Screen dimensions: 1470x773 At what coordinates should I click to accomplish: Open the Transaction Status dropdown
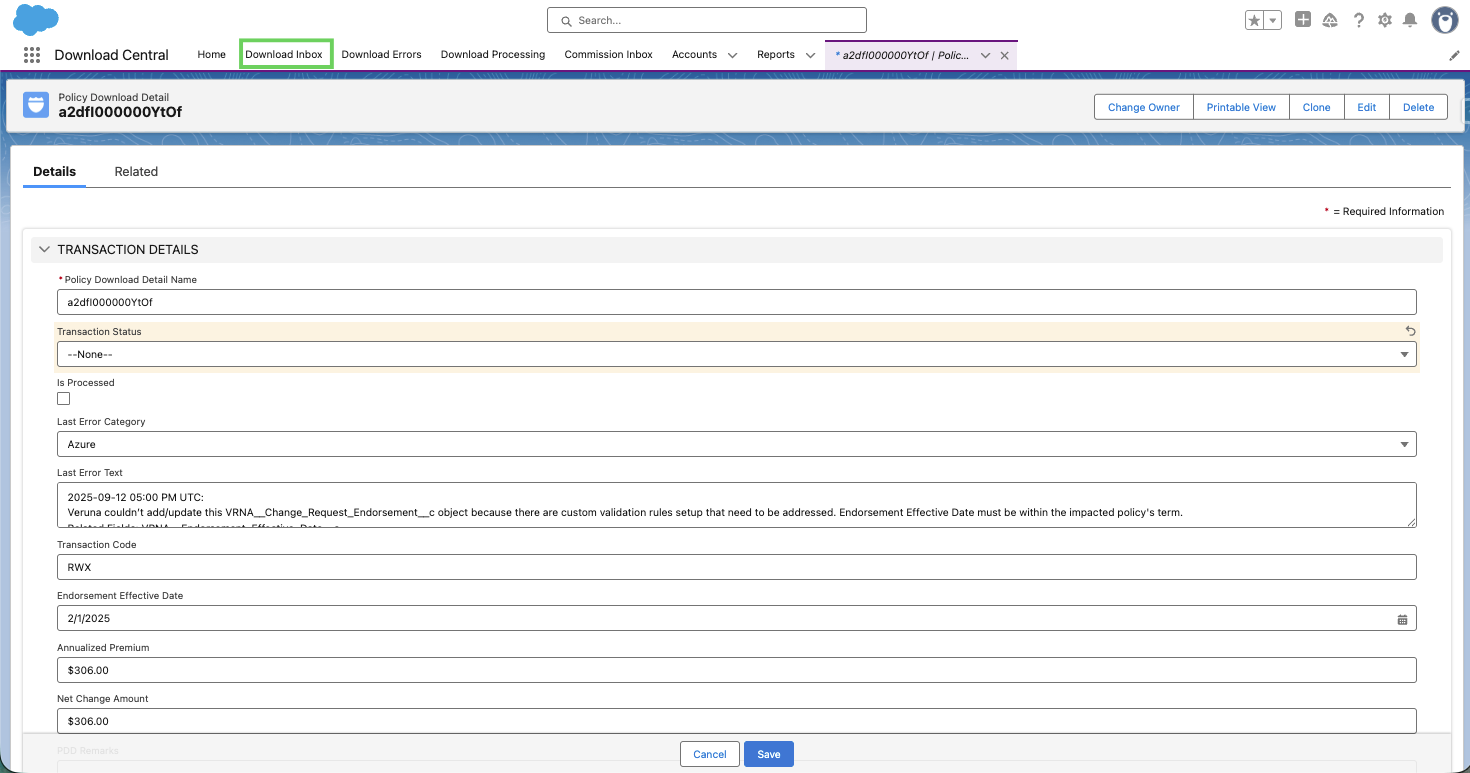point(737,354)
